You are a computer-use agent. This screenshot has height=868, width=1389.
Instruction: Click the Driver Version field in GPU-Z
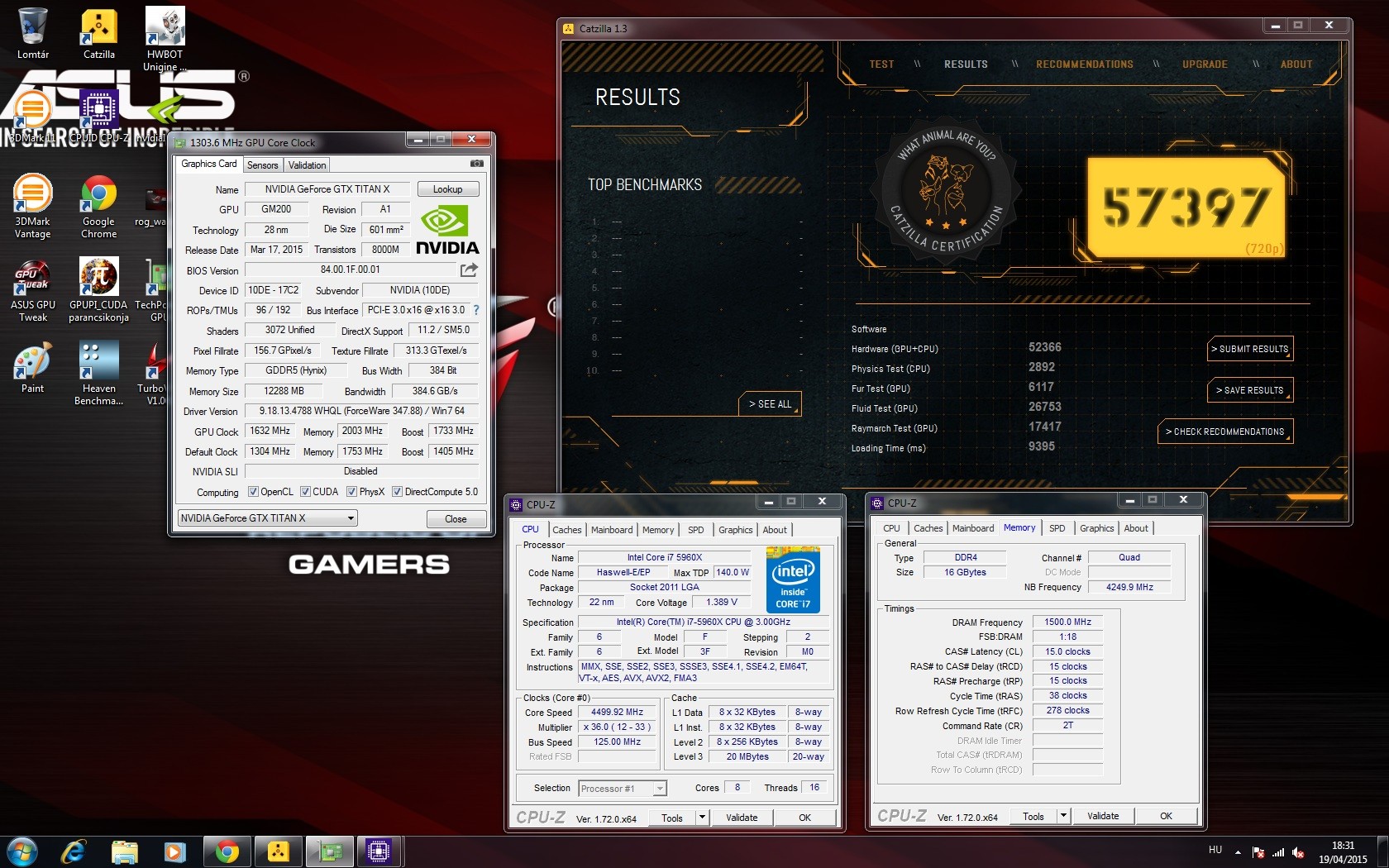coord(362,411)
